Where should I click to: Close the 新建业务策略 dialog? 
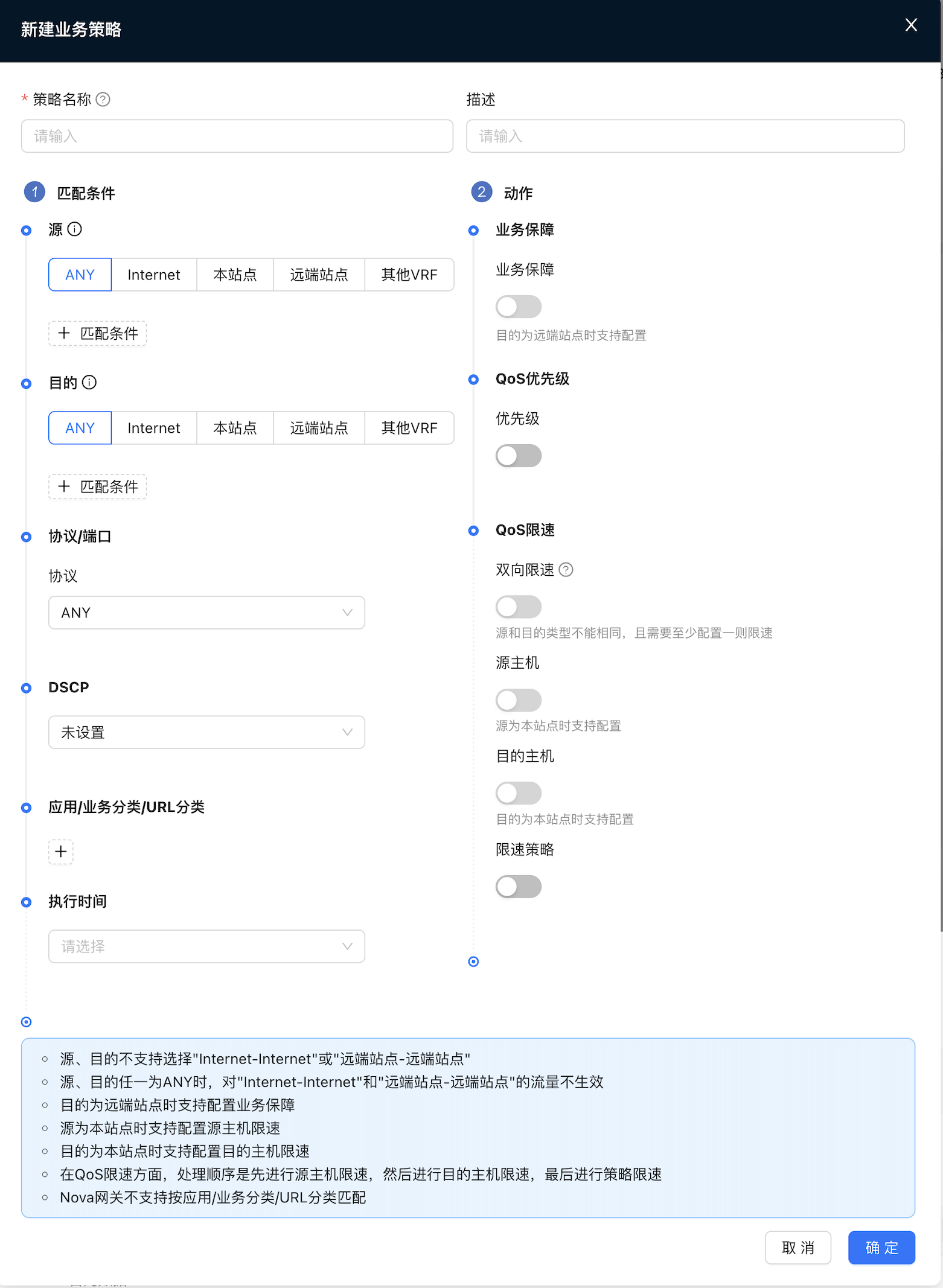coord(911,25)
